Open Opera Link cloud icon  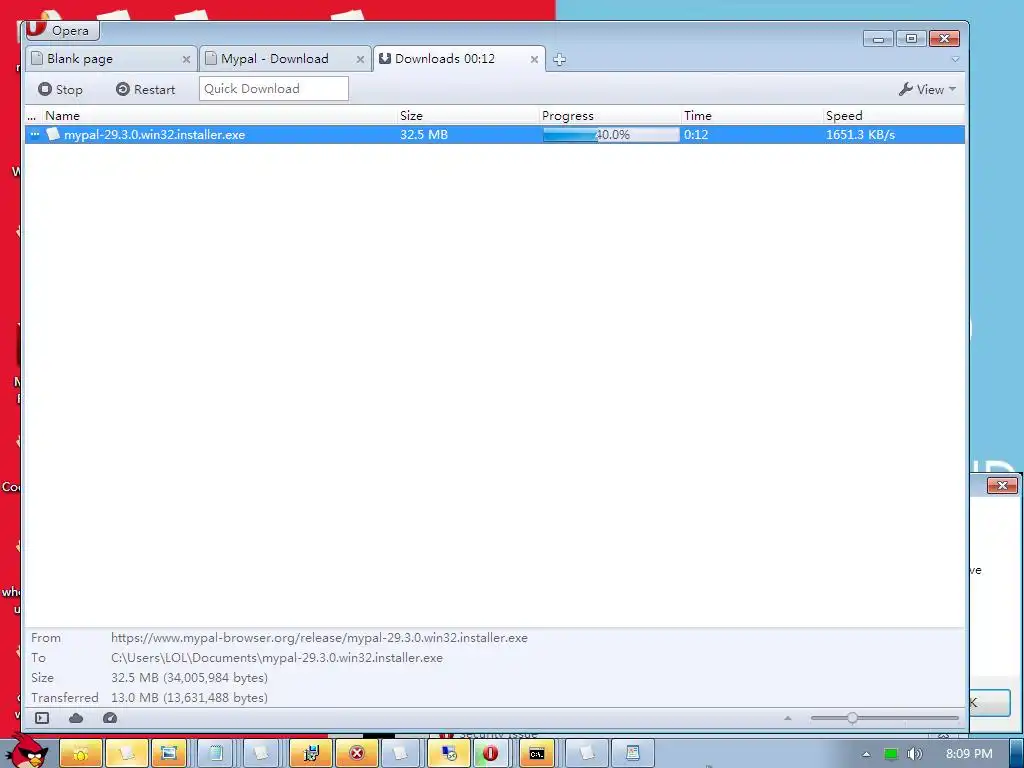(x=76, y=718)
